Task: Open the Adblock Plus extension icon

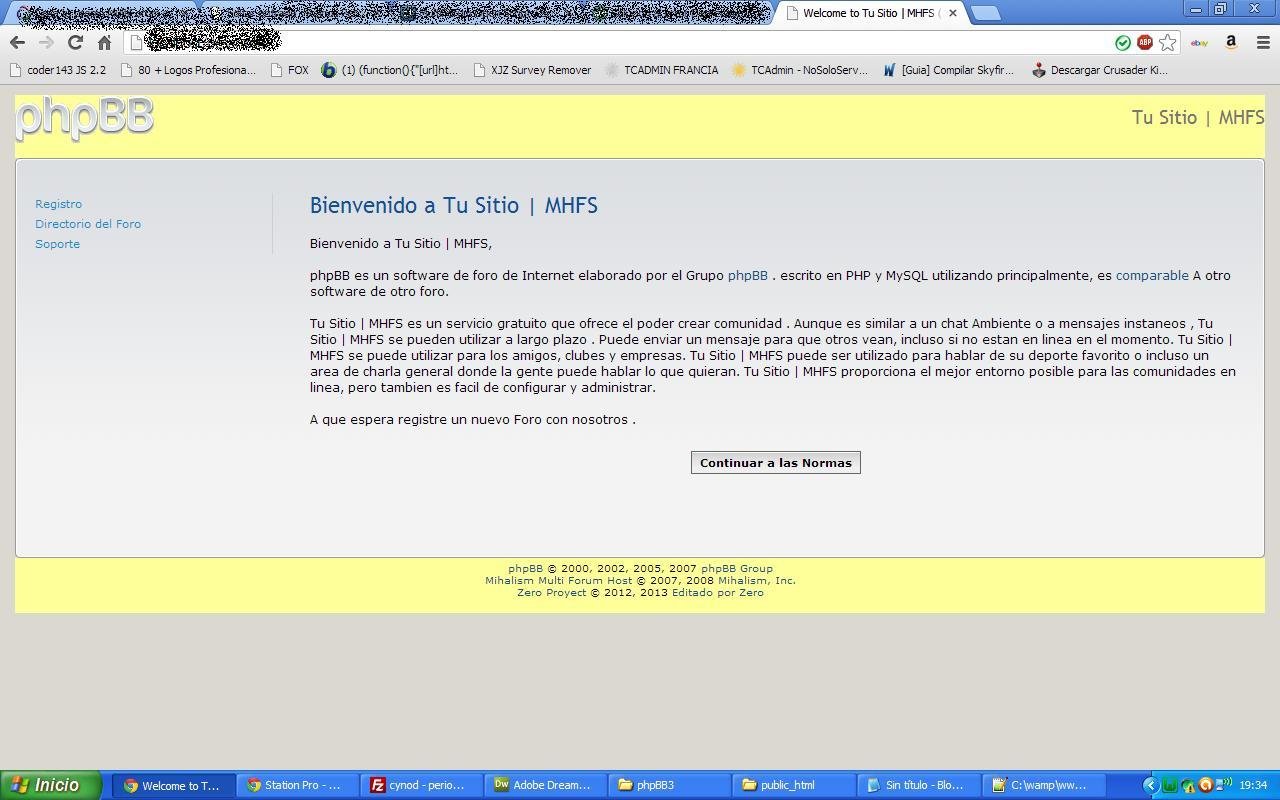Action: (1144, 43)
